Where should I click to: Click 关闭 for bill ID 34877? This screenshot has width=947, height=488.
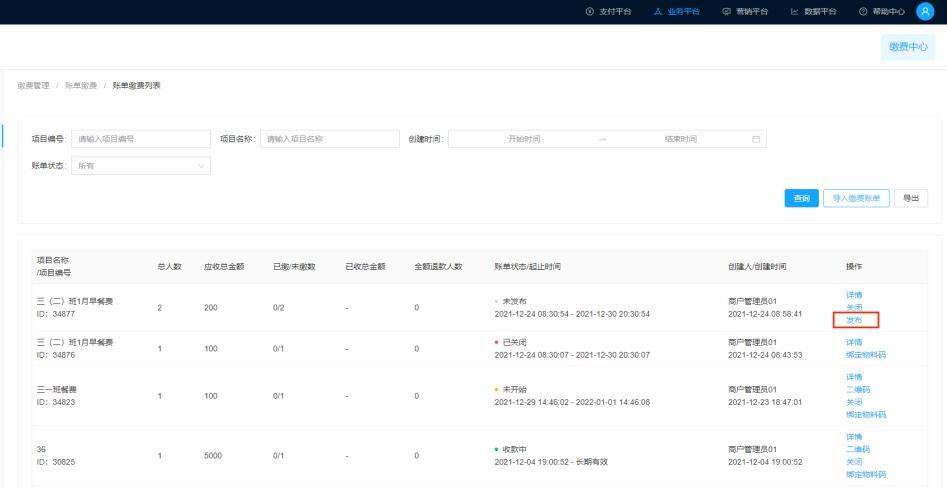(x=854, y=307)
